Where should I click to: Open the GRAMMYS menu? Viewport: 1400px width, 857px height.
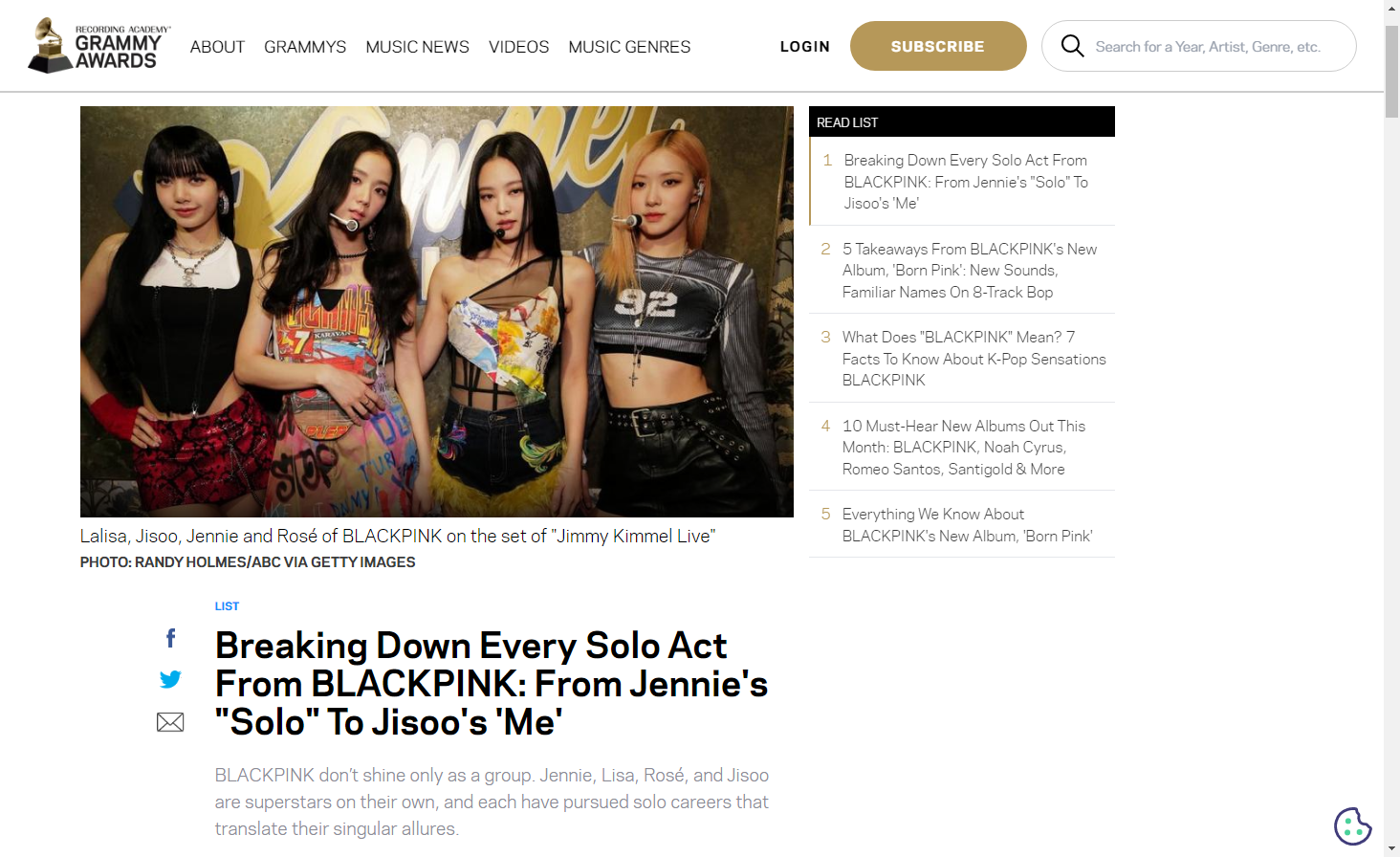click(x=305, y=47)
